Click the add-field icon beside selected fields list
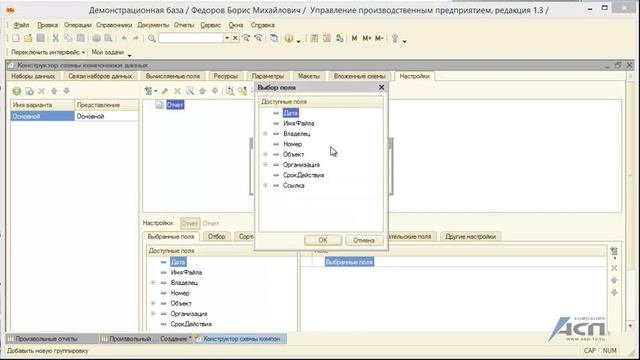Screen dimensions: 640x360 point(614,251)
